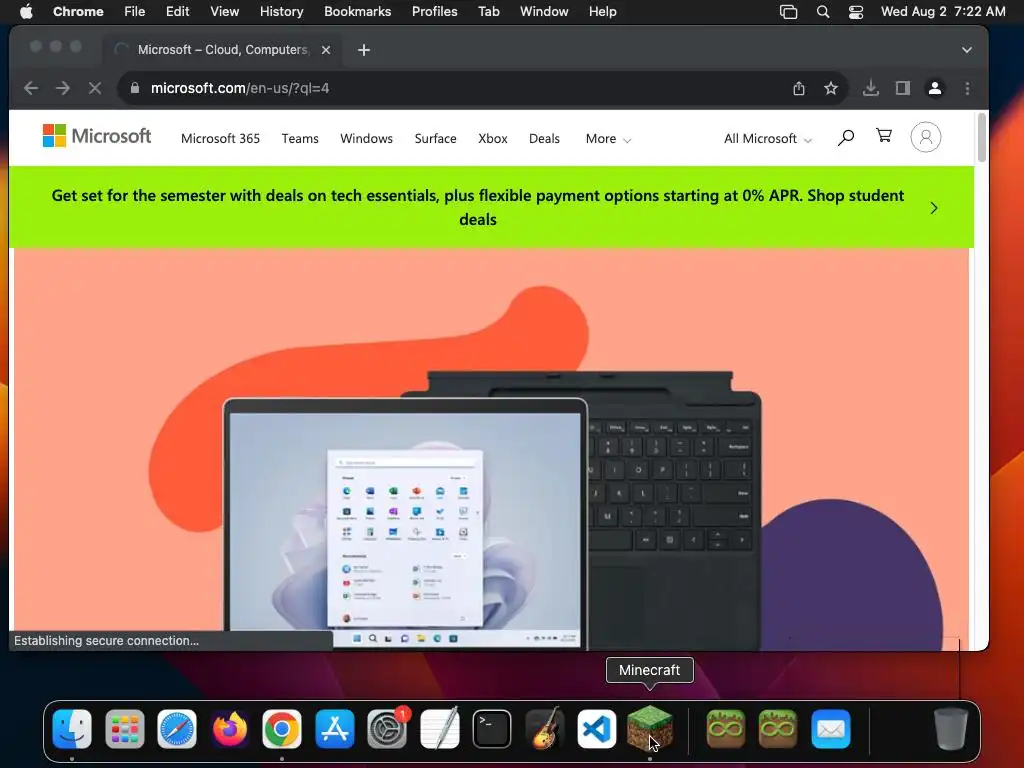Image resolution: width=1024 pixels, height=768 pixels.
Task: Expand the More navigation dropdown
Action: coord(608,138)
